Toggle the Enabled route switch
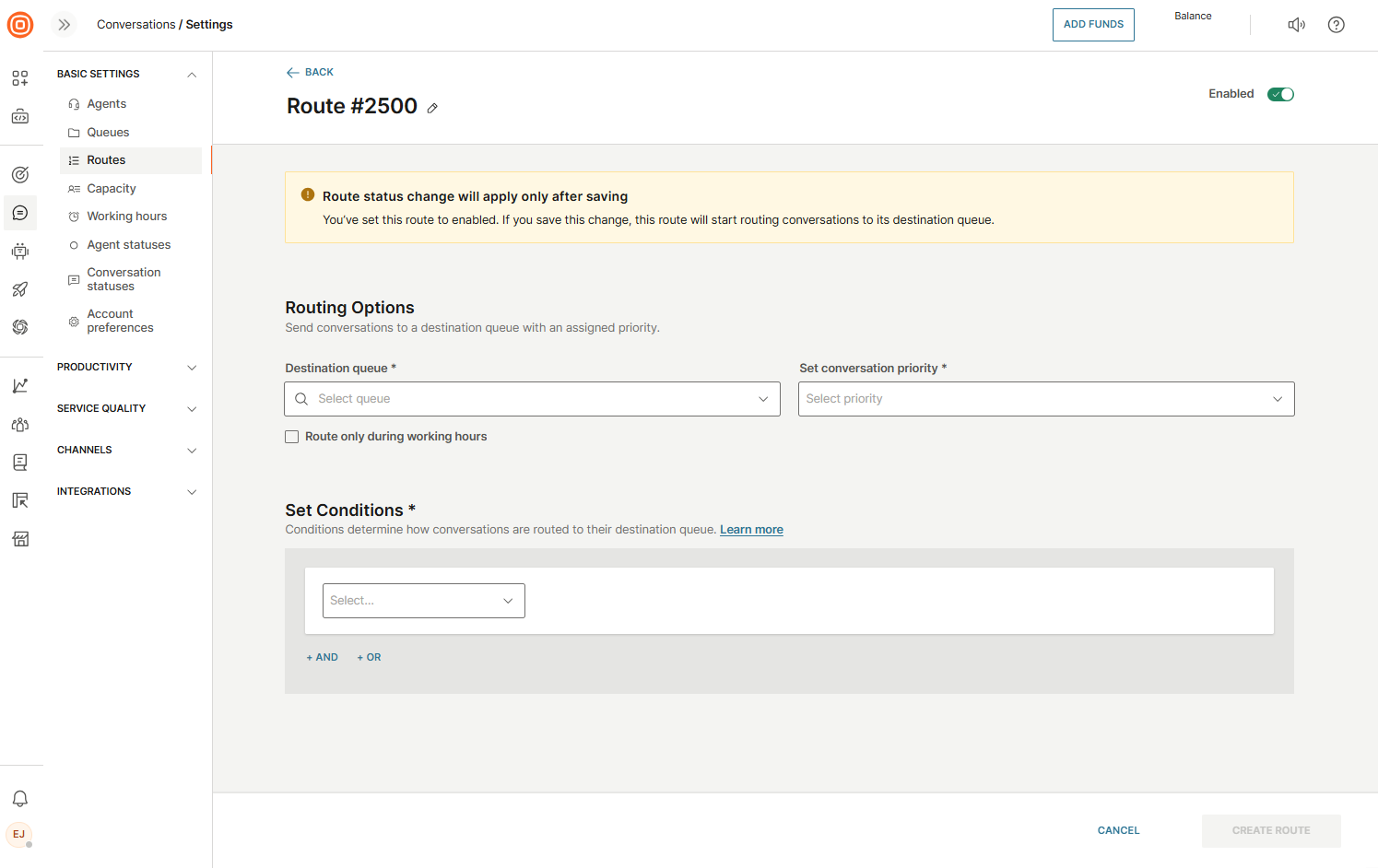This screenshot has width=1378, height=868. [x=1280, y=94]
